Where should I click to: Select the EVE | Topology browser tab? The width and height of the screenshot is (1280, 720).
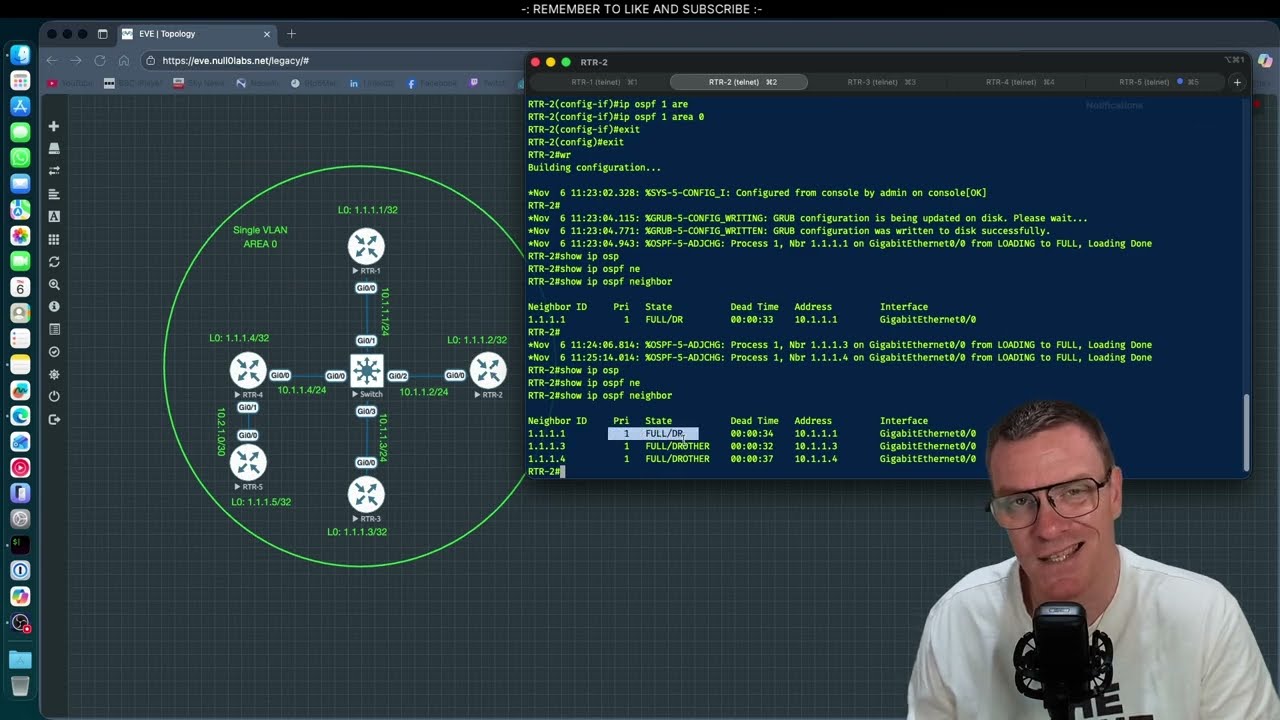point(196,34)
